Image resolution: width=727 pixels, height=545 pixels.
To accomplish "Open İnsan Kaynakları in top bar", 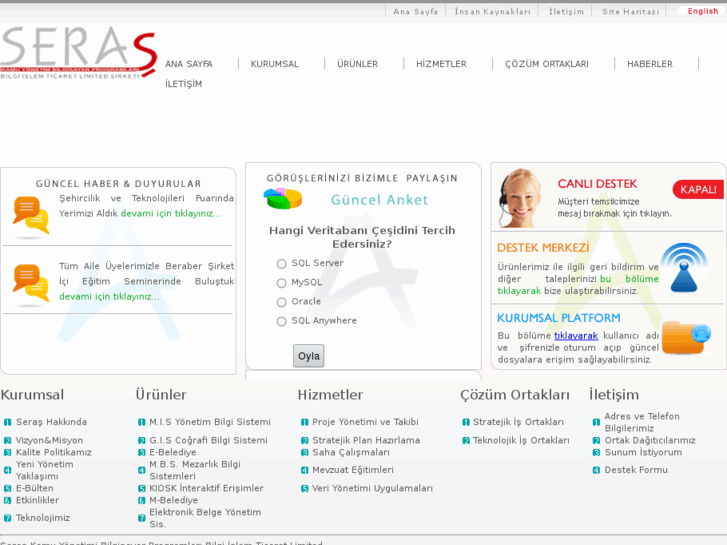I will (x=492, y=12).
